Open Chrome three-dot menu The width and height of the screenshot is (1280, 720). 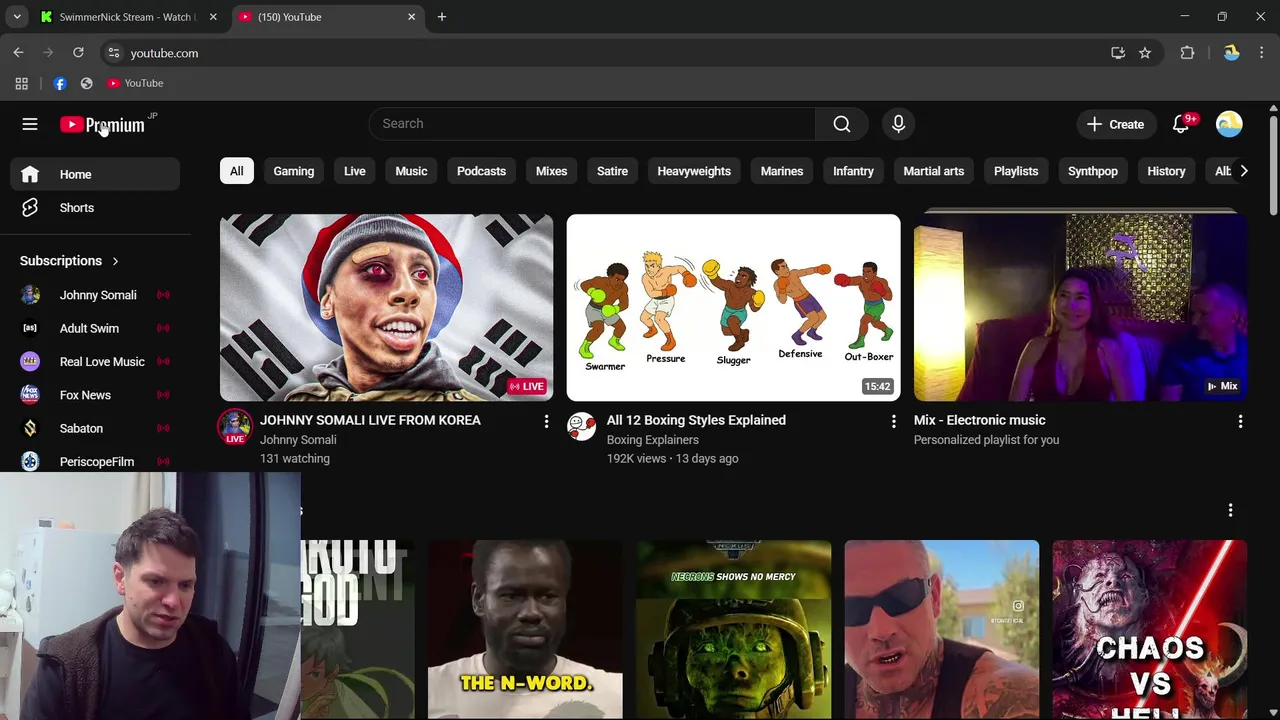coord(1261,53)
